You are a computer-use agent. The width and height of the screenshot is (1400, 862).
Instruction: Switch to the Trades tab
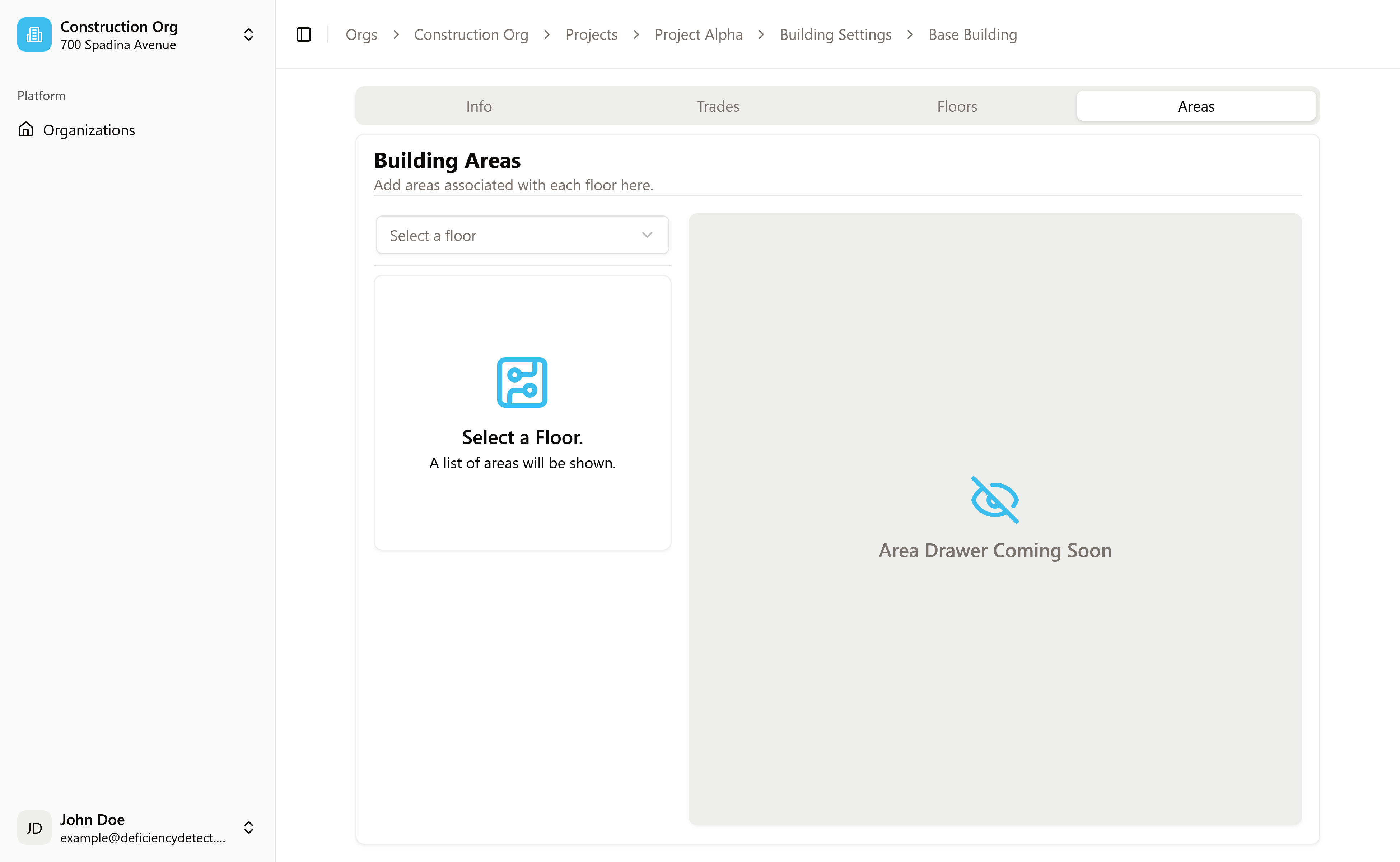[x=718, y=106]
